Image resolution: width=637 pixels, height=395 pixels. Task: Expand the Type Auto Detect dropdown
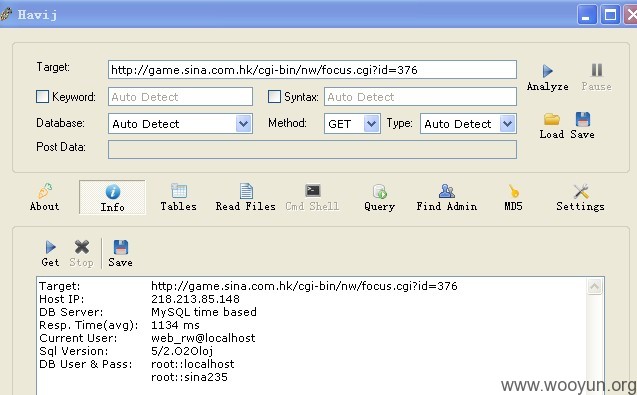point(507,124)
